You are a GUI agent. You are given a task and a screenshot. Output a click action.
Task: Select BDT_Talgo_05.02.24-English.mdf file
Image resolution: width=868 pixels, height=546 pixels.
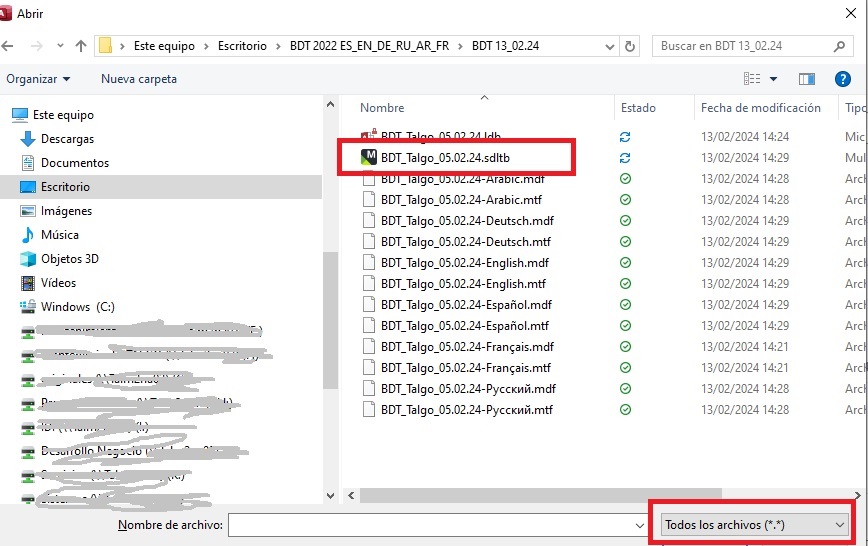465,263
